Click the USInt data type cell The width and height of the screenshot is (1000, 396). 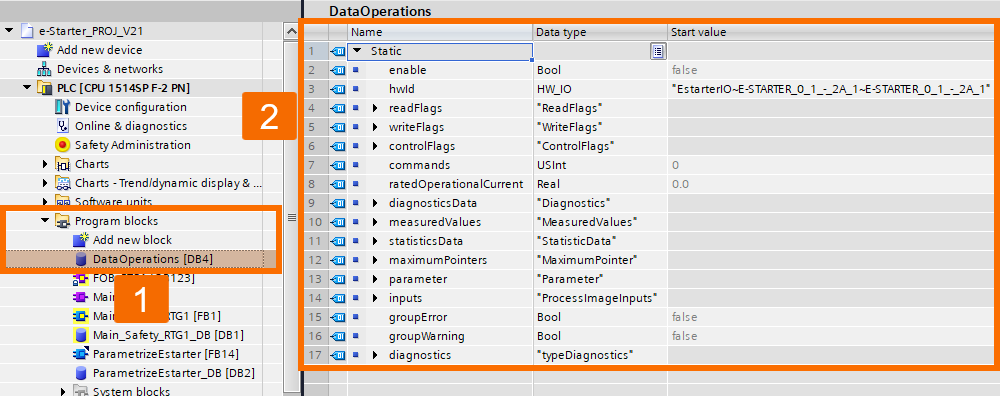[600, 165]
